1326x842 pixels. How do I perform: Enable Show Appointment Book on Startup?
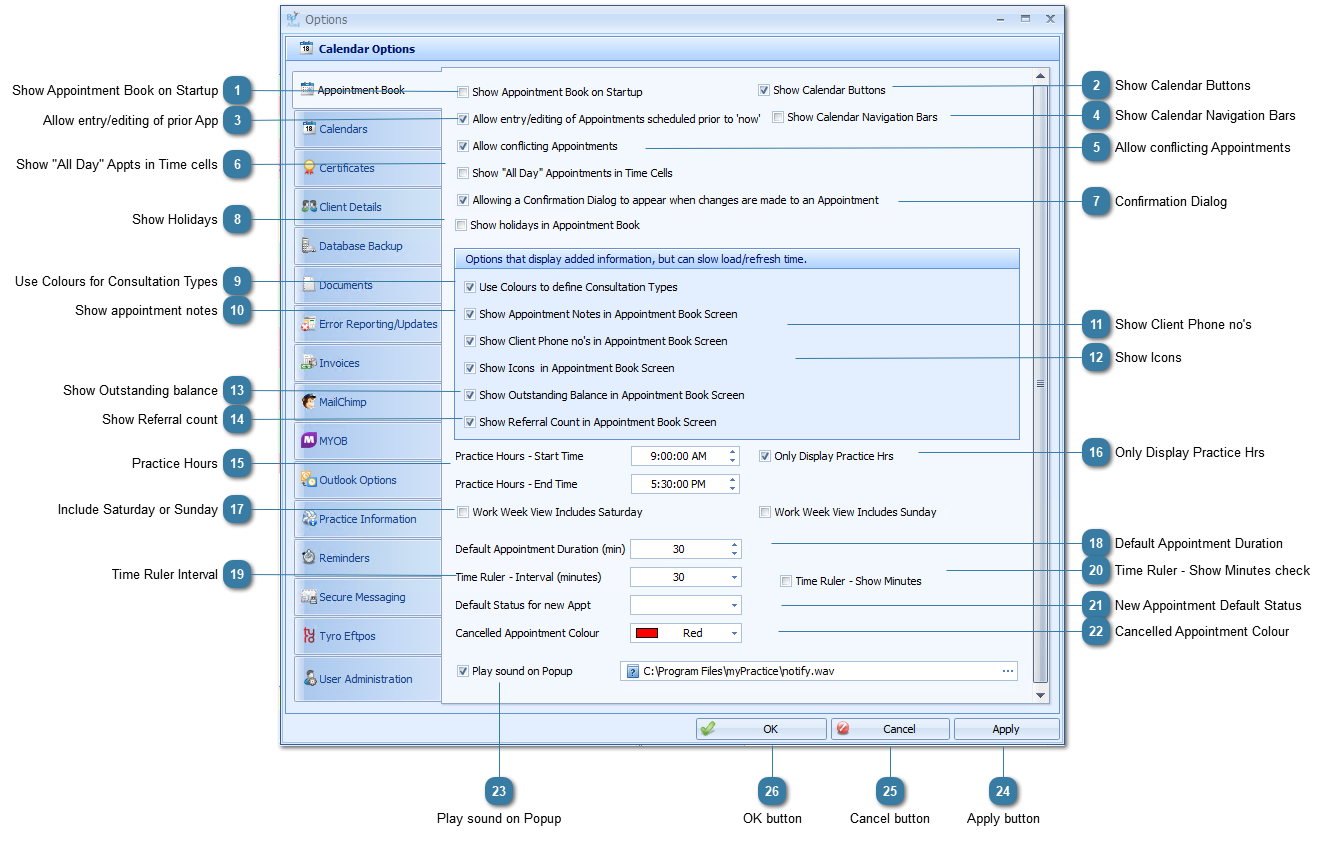click(x=463, y=92)
